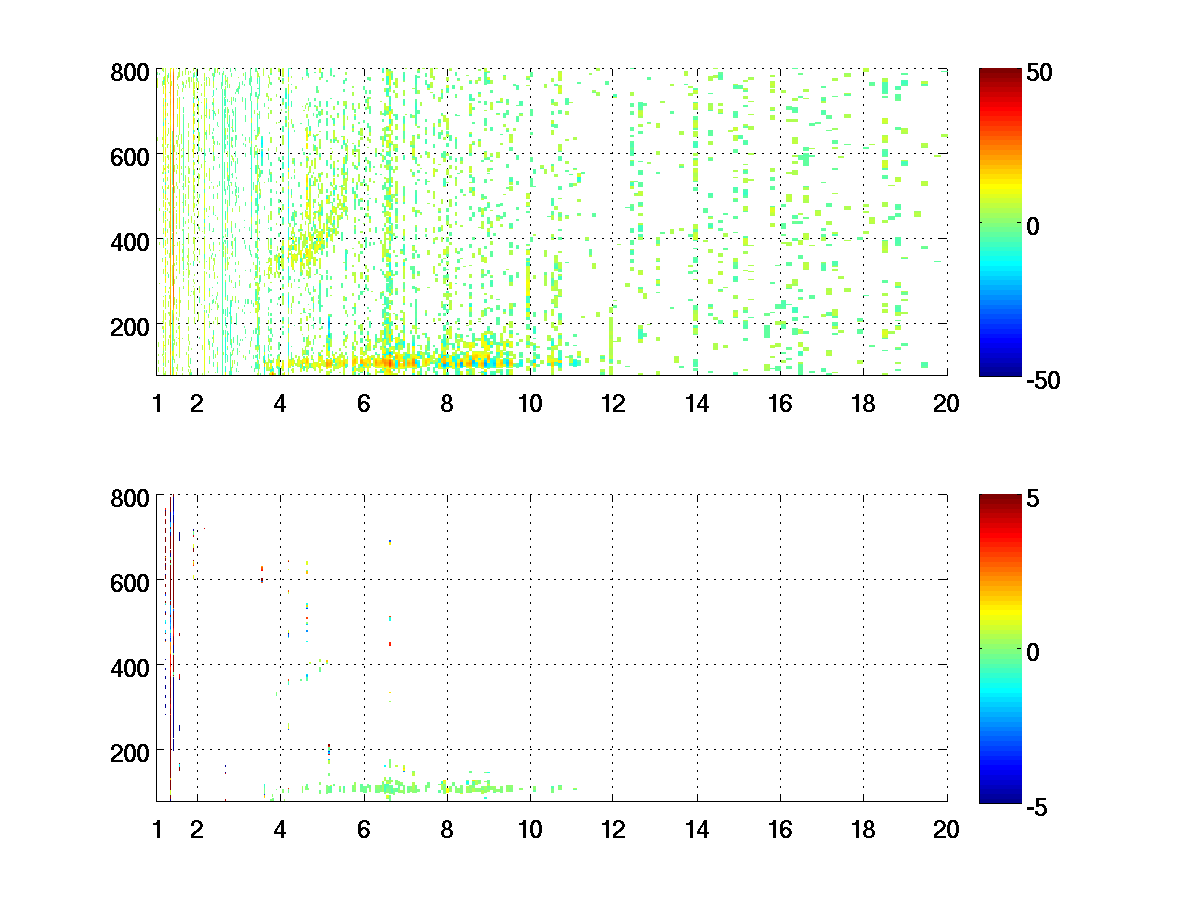This screenshot has width=1200, height=900.
Task: Click y-axis tick '600' of upper plot
Action: [x=130, y=157]
